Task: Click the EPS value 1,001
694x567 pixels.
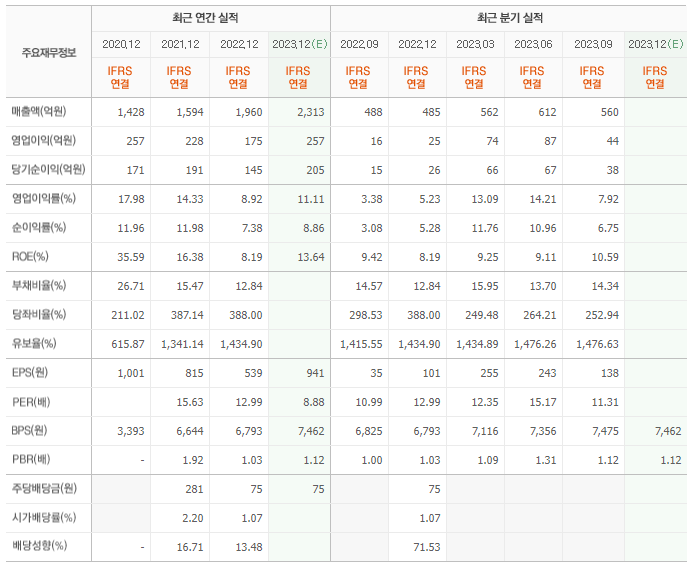Action: [131, 374]
